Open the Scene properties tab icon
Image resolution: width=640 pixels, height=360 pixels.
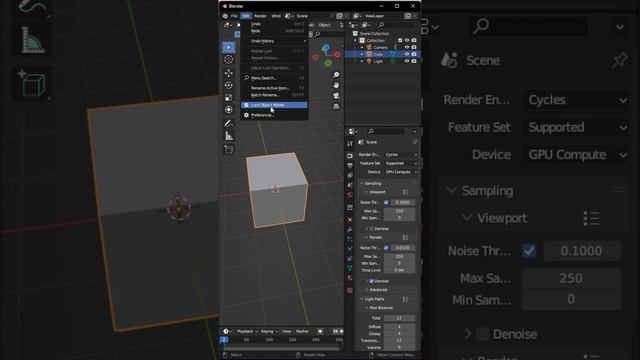[350, 185]
